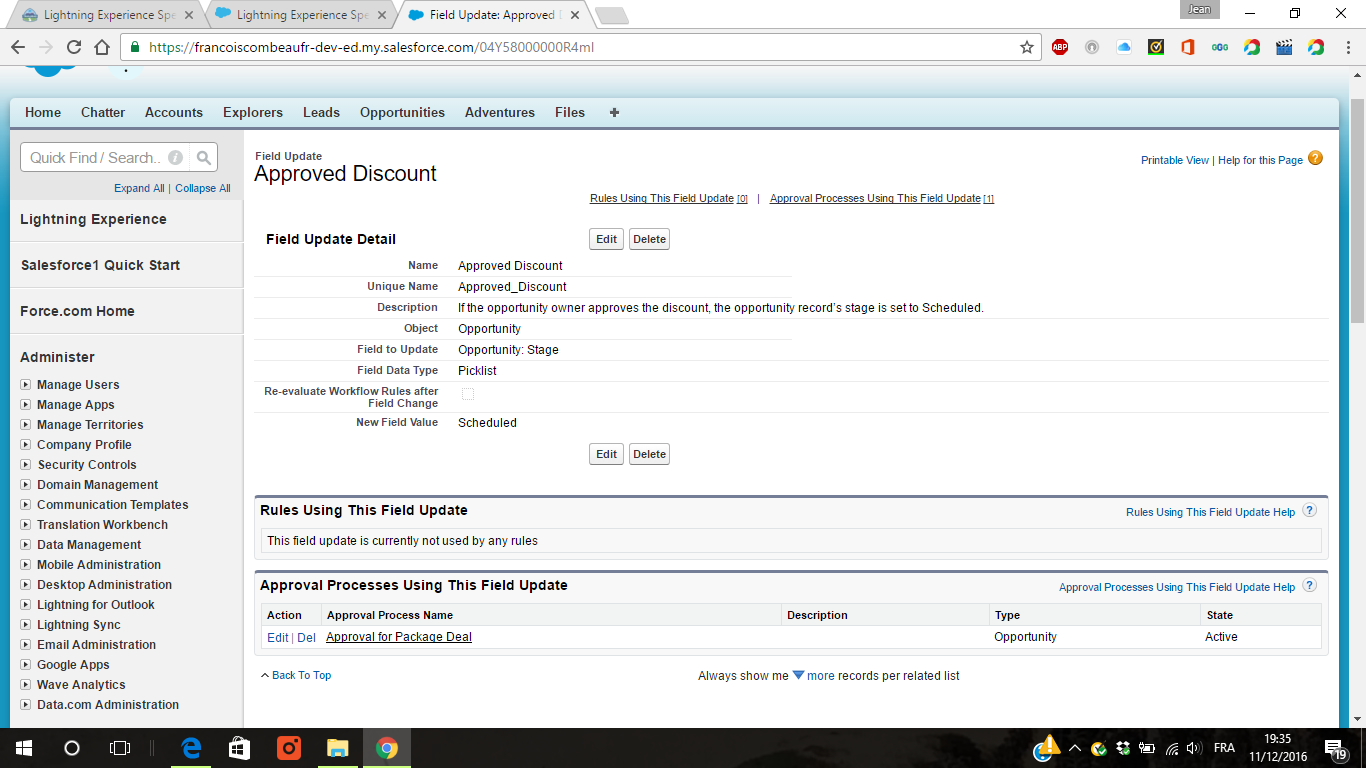Expand the Manage Apps tree node
The width and height of the screenshot is (1366, 768).
coord(27,405)
